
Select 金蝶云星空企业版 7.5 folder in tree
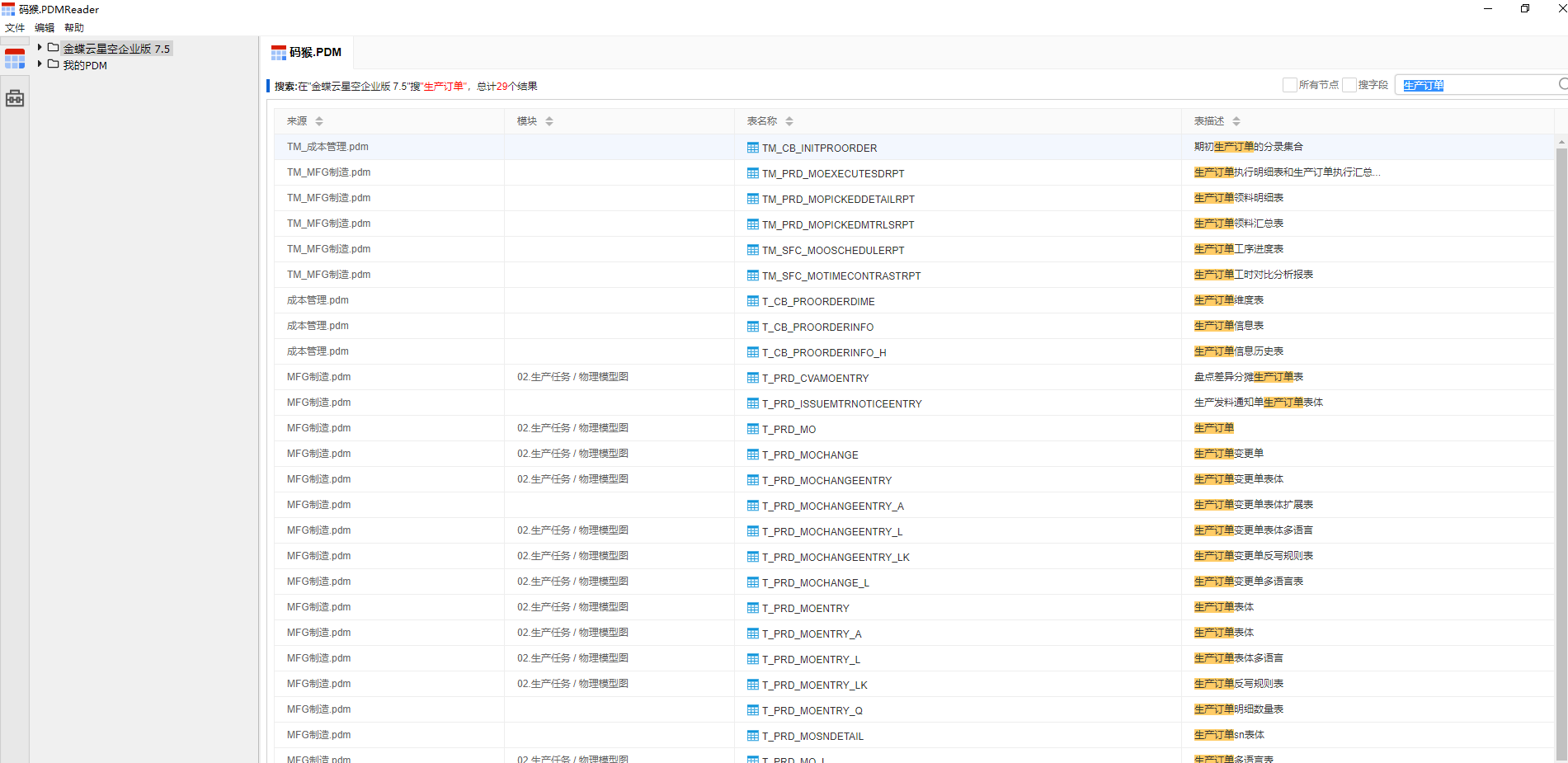[116, 49]
